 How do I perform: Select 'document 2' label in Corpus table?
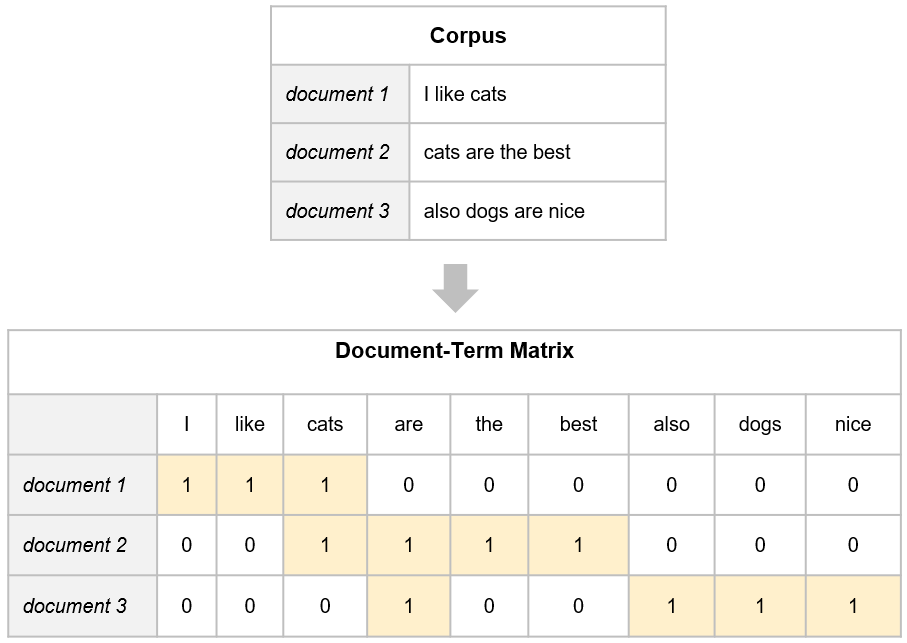click(339, 153)
